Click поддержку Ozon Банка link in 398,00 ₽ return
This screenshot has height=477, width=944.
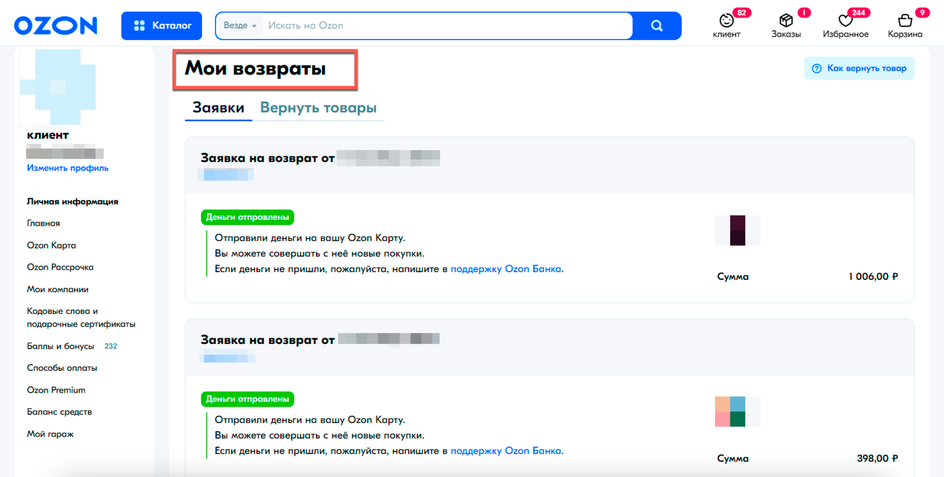(506, 450)
